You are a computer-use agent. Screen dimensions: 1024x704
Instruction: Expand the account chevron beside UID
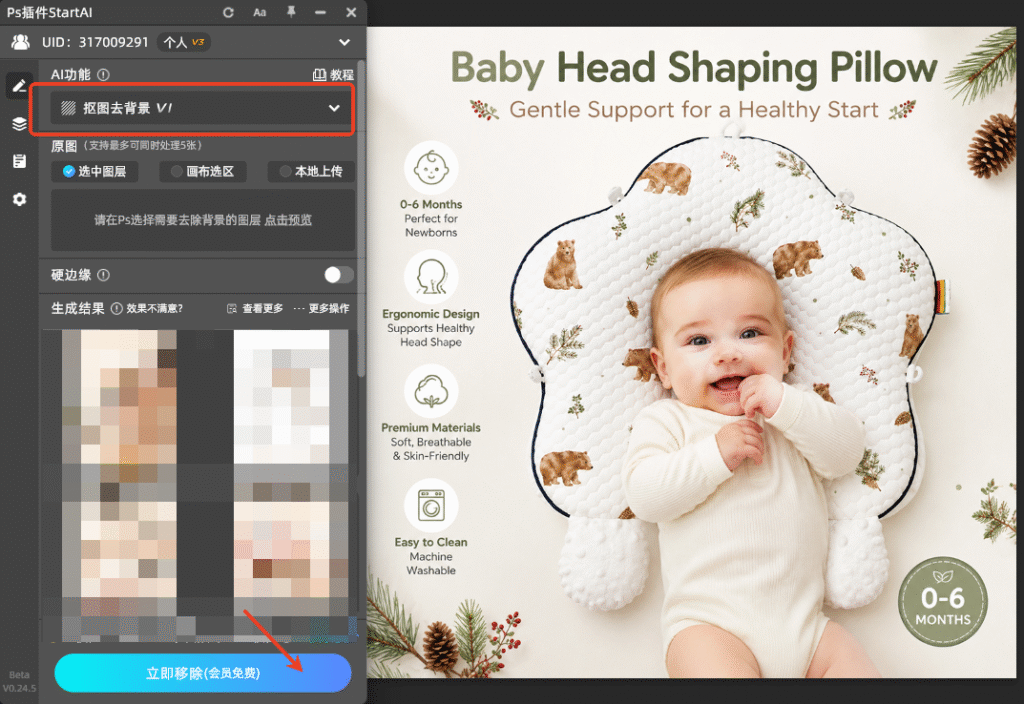(x=344, y=42)
